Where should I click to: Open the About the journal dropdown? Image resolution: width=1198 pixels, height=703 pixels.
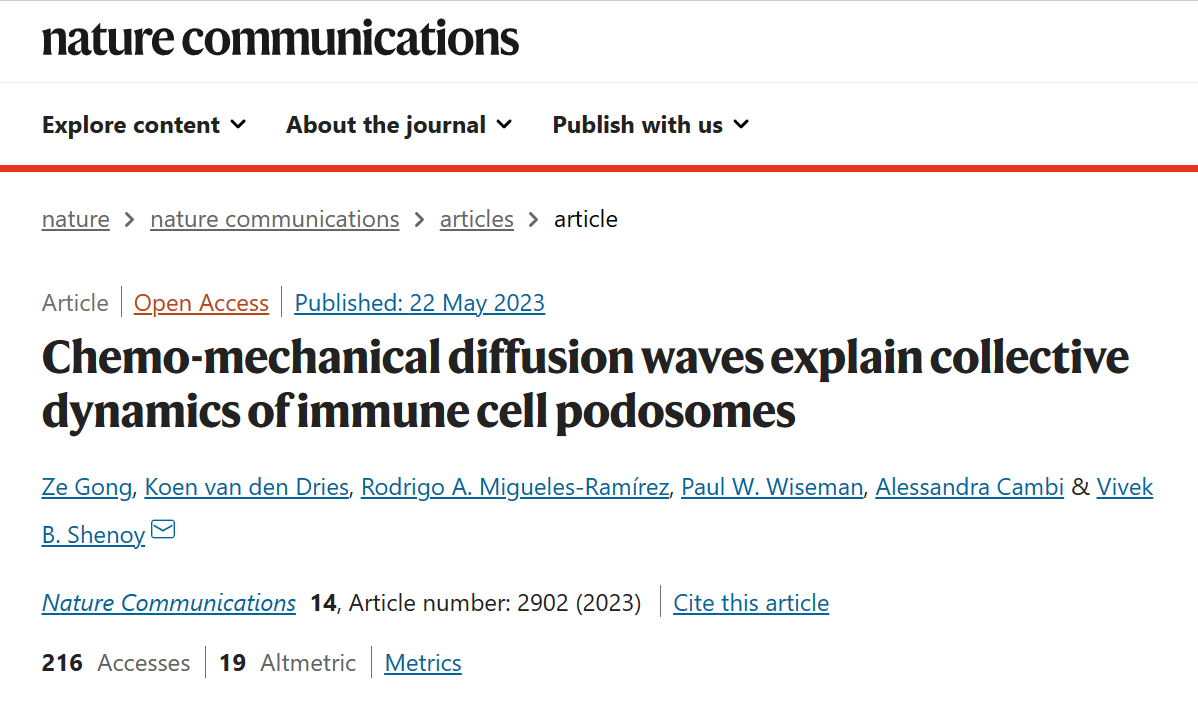[x=399, y=125]
